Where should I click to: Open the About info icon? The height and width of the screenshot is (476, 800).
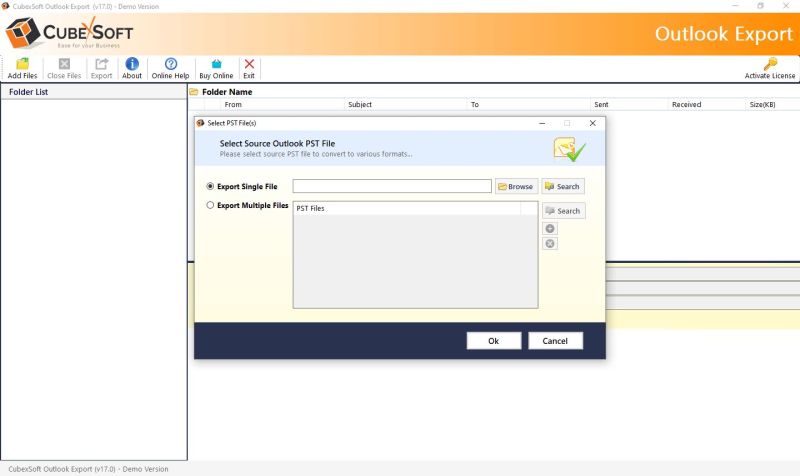(132, 64)
